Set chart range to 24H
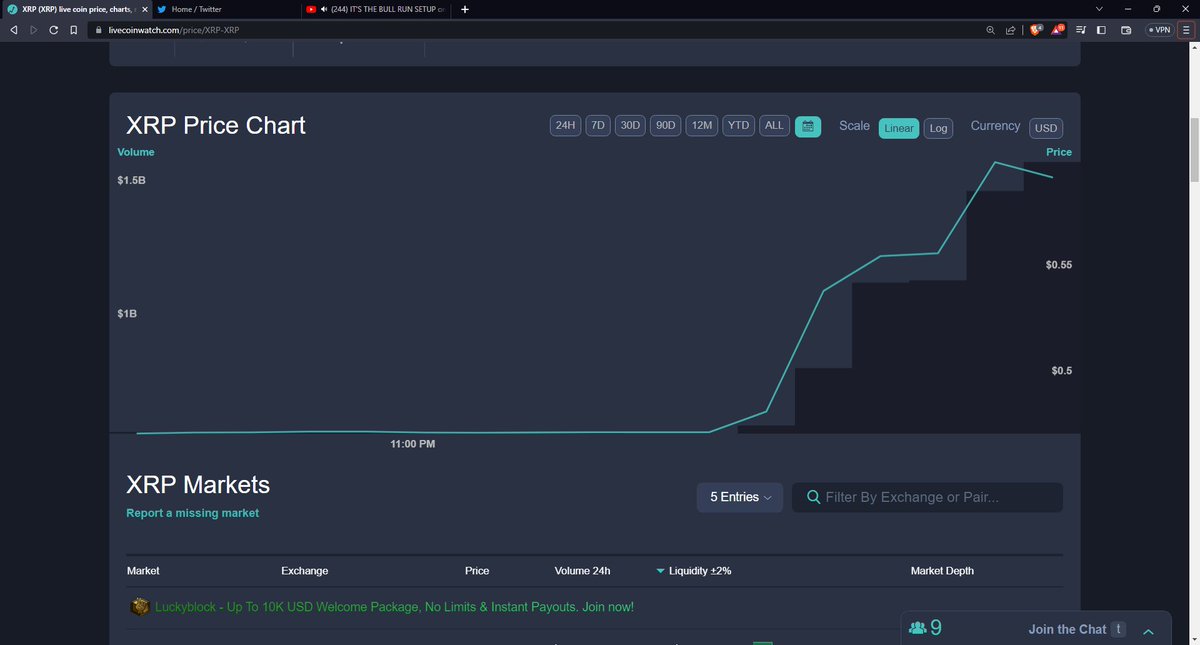 566,126
